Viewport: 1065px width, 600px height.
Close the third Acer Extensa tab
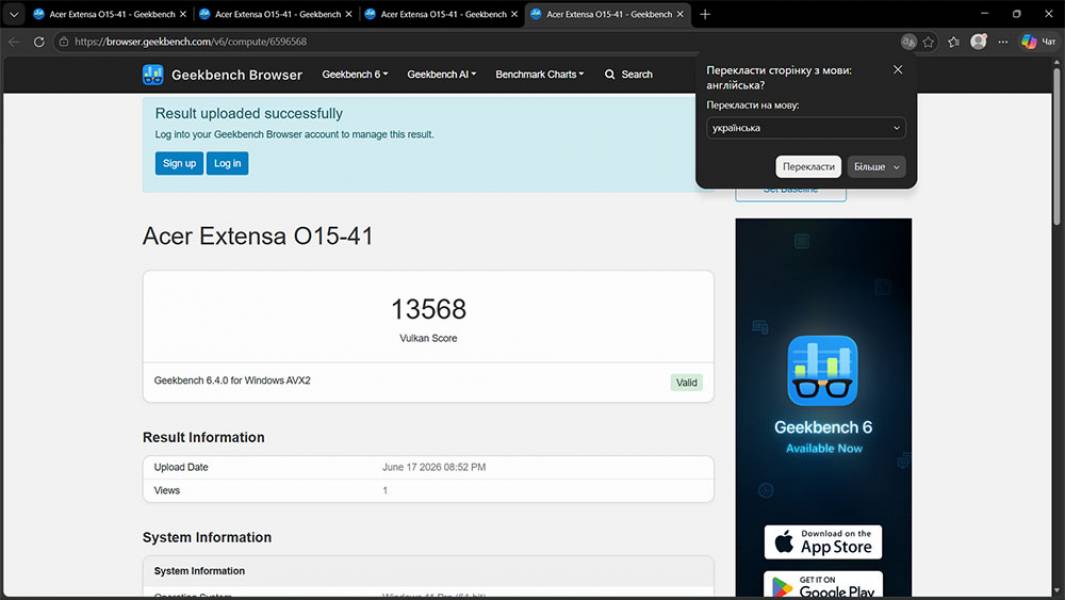[514, 14]
